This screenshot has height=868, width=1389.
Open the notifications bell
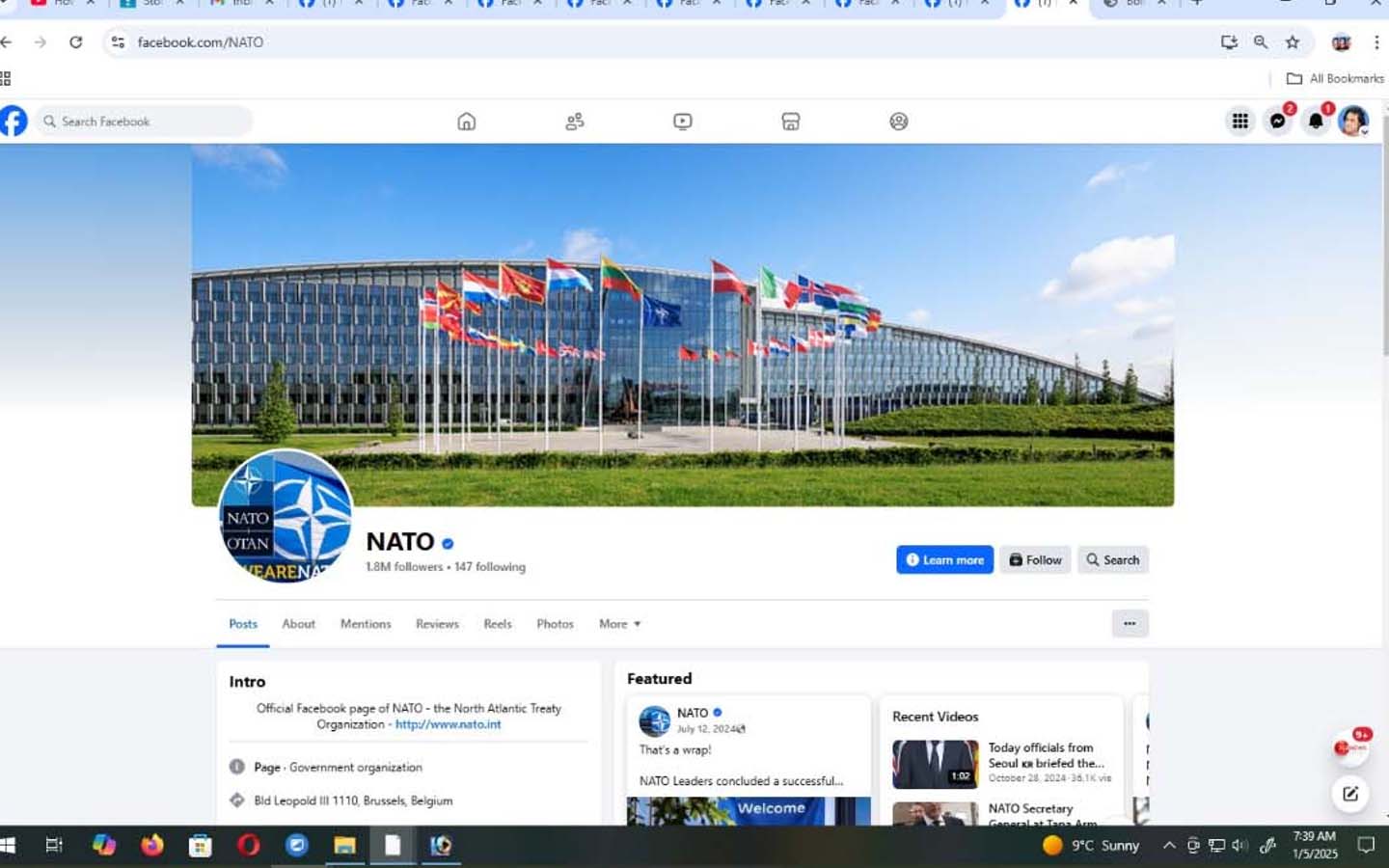click(1316, 121)
